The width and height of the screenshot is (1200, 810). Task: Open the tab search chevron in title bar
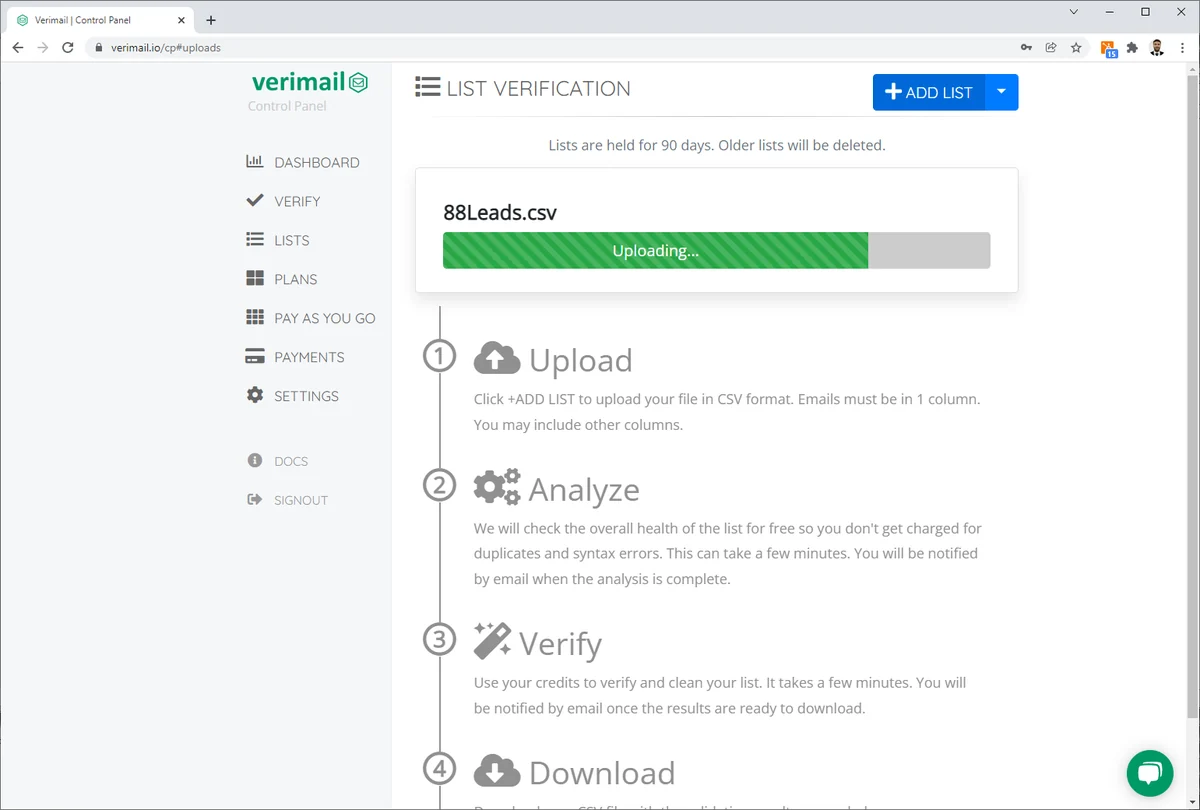[1074, 12]
